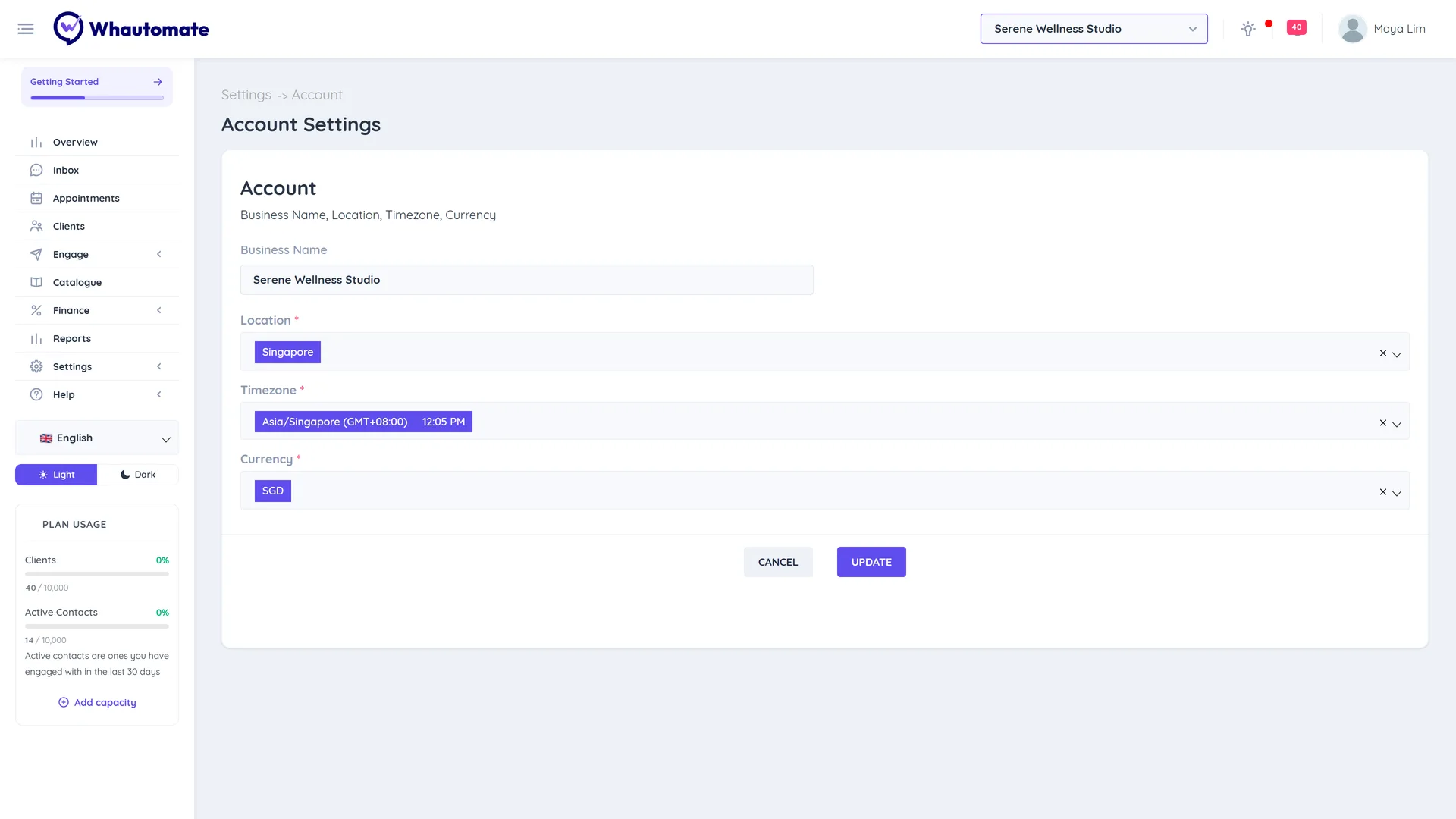Click the Catalogue book icon
Viewport: 1456px width, 819px height.
click(x=36, y=282)
